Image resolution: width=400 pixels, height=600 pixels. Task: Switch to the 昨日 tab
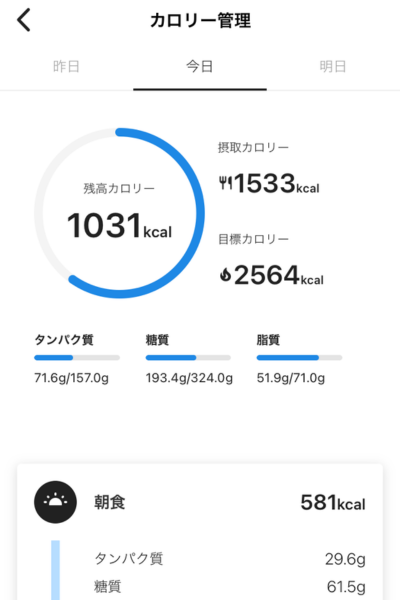pyautogui.click(x=66, y=67)
